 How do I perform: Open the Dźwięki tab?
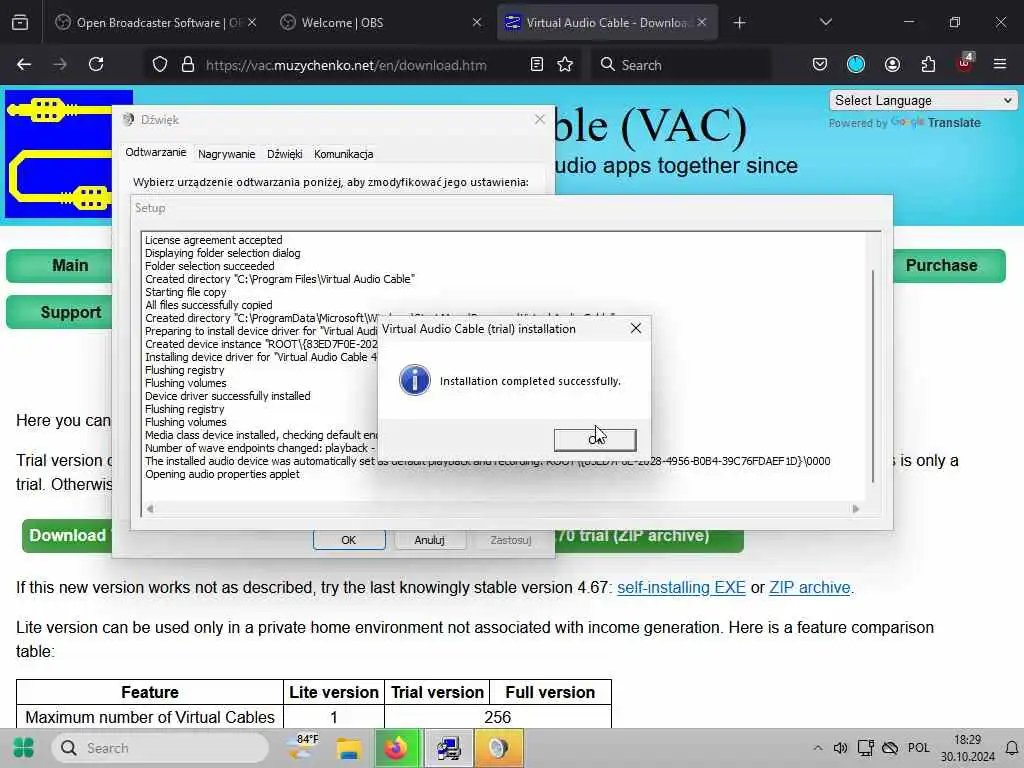point(285,154)
